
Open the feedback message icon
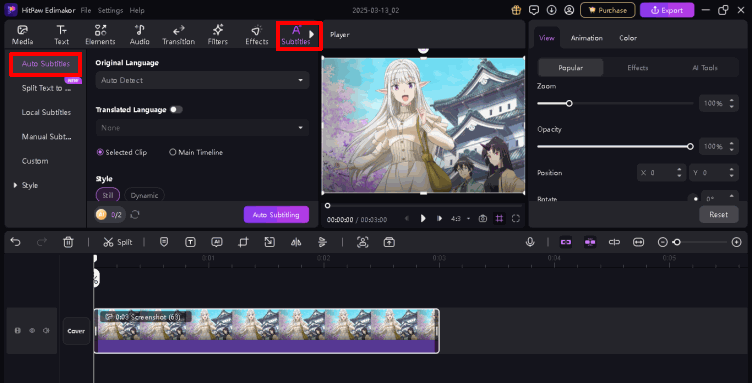[534, 10]
